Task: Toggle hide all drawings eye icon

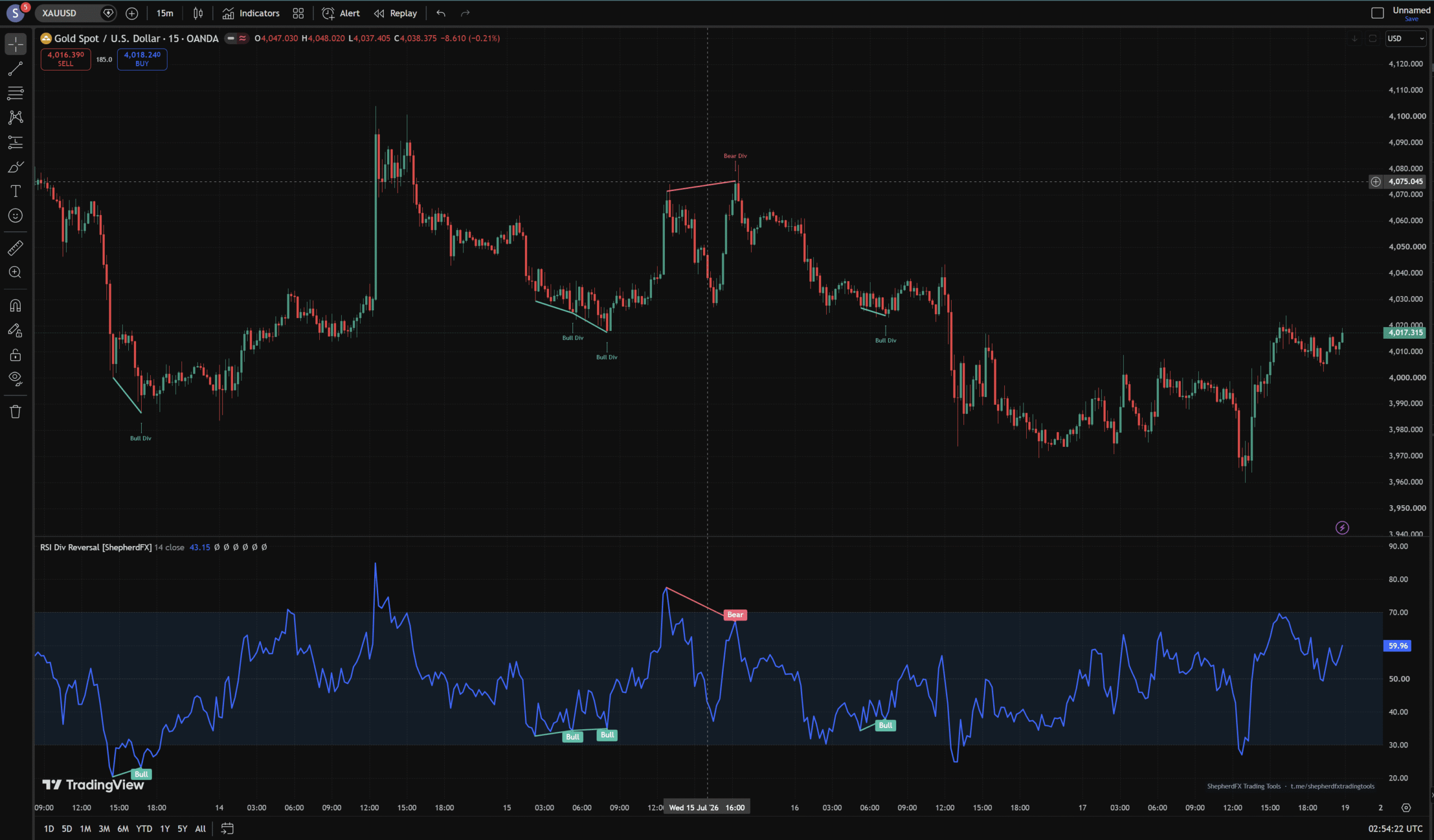Action: pyautogui.click(x=15, y=379)
